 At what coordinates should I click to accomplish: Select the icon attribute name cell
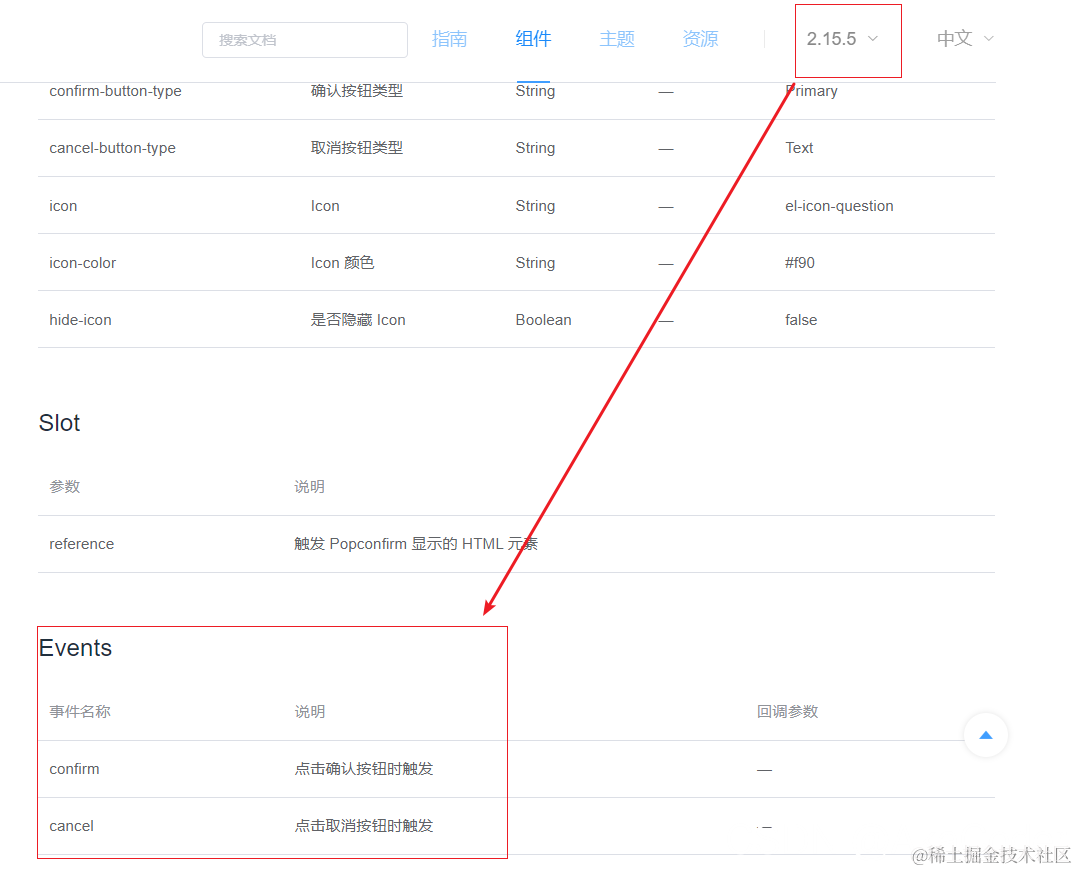click(63, 206)
